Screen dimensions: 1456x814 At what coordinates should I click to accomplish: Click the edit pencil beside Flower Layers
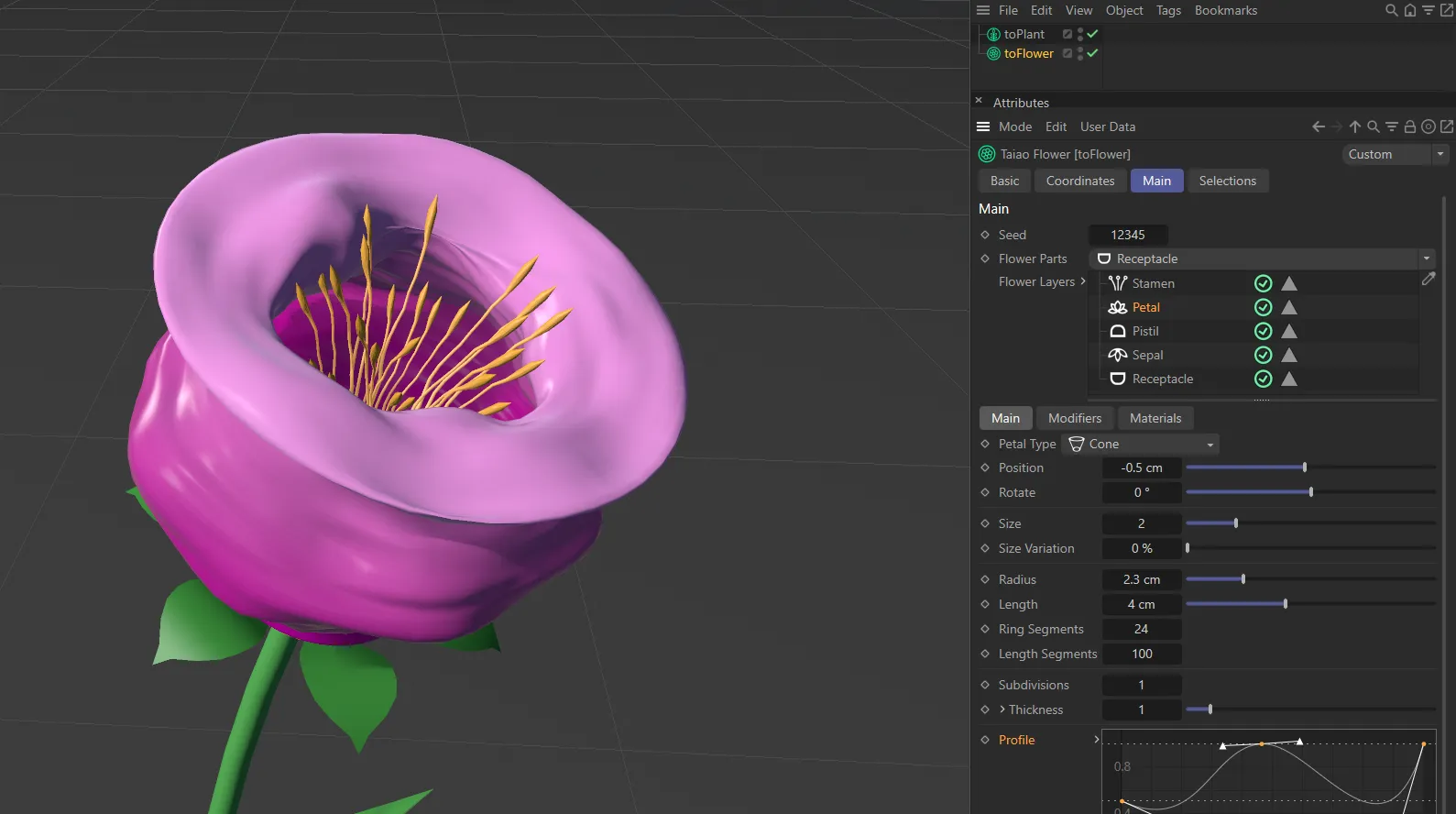tap(1429, 279)
